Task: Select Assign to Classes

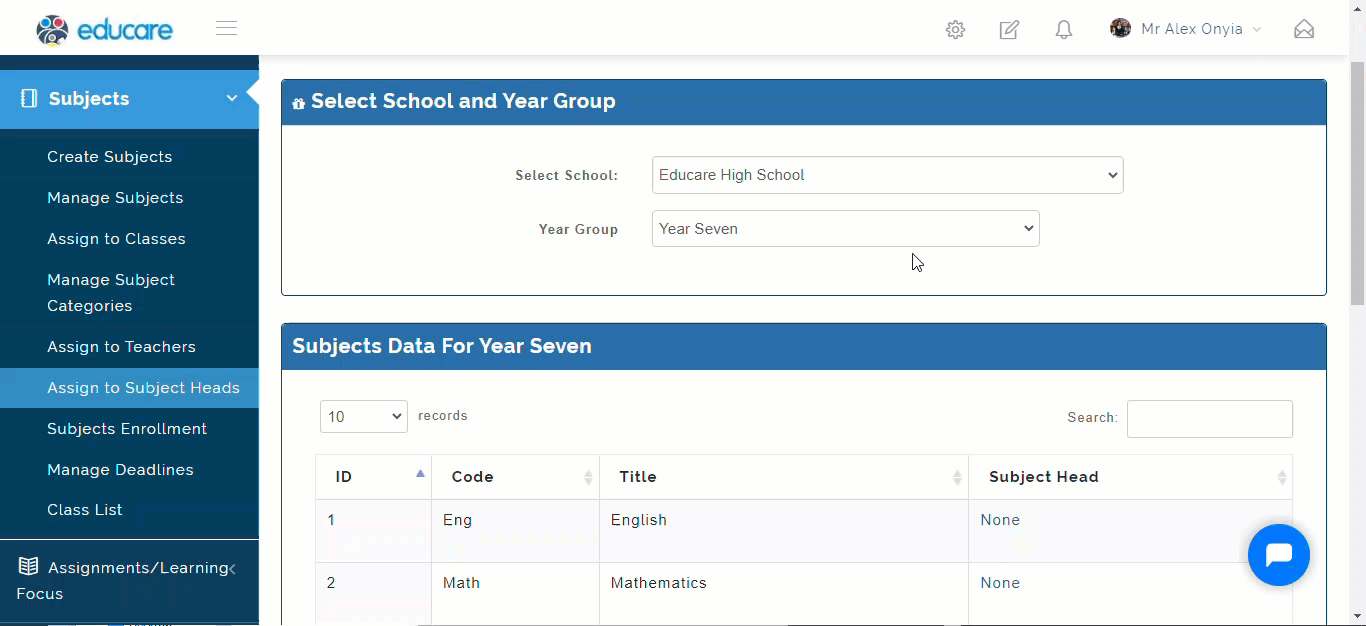Action: click(x=116, y=239)
